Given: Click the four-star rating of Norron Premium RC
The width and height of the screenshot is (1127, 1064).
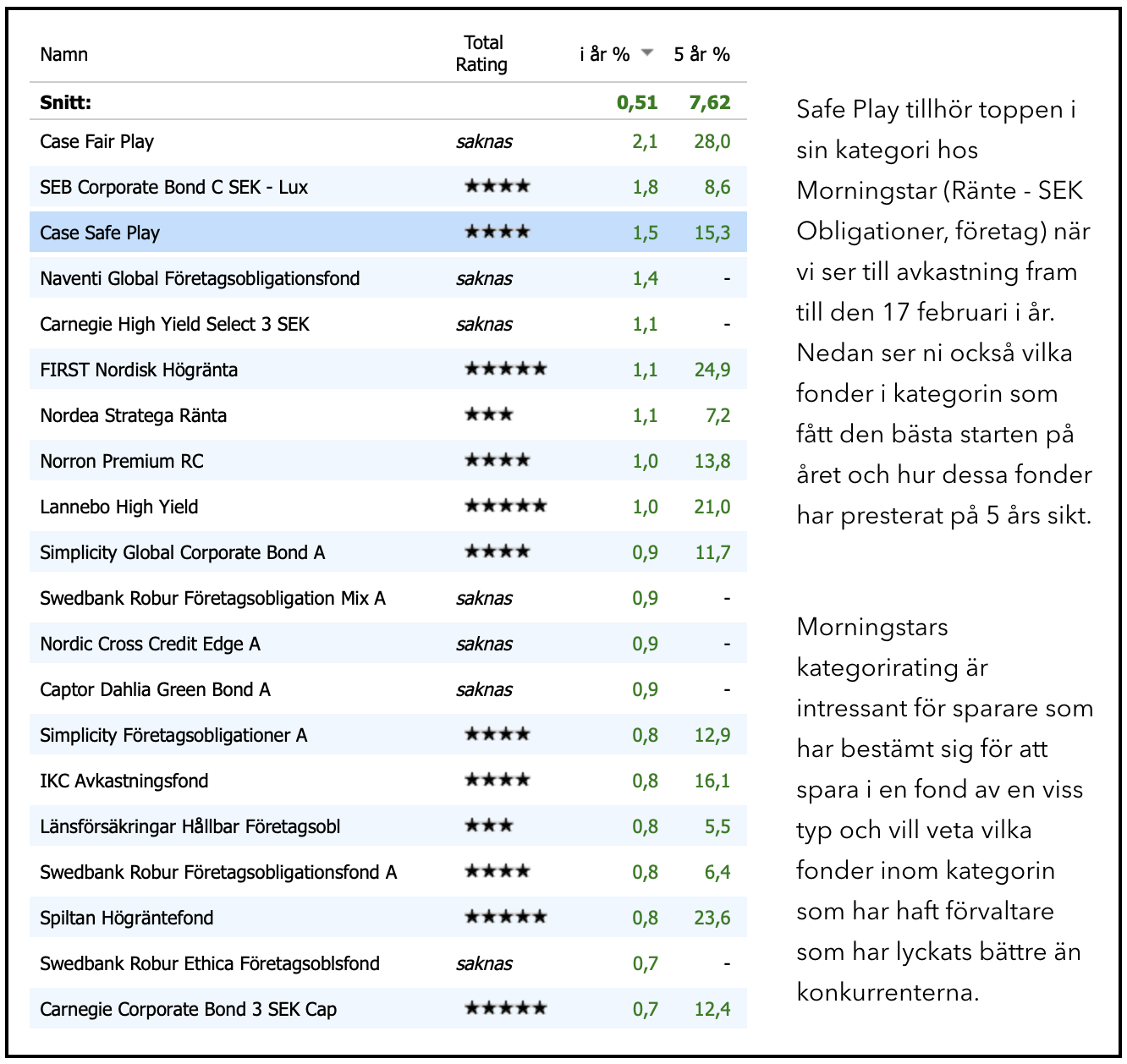Looking at the screenshot, I should pyautogui.click(x=498, y=460).
